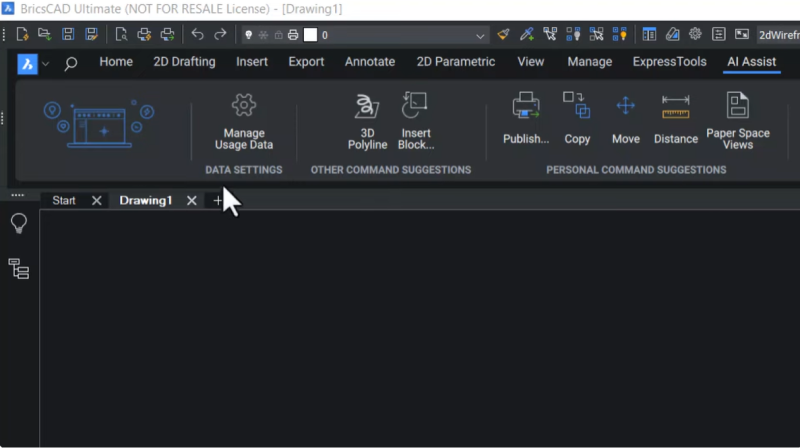Open the layer dropdown list
The image size is (800, 448).
[480, 36]
